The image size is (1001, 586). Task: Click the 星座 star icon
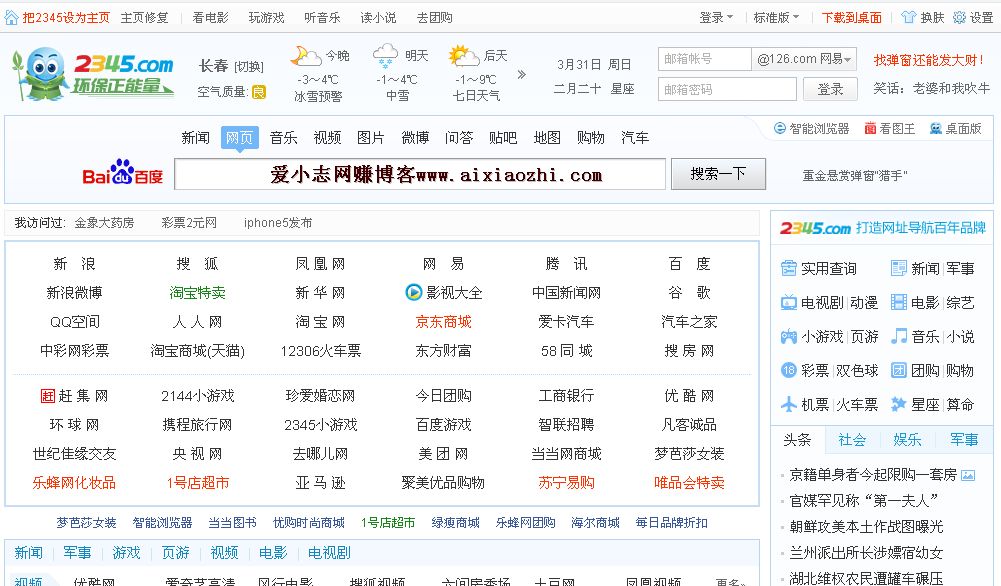(x=899, y=404)
